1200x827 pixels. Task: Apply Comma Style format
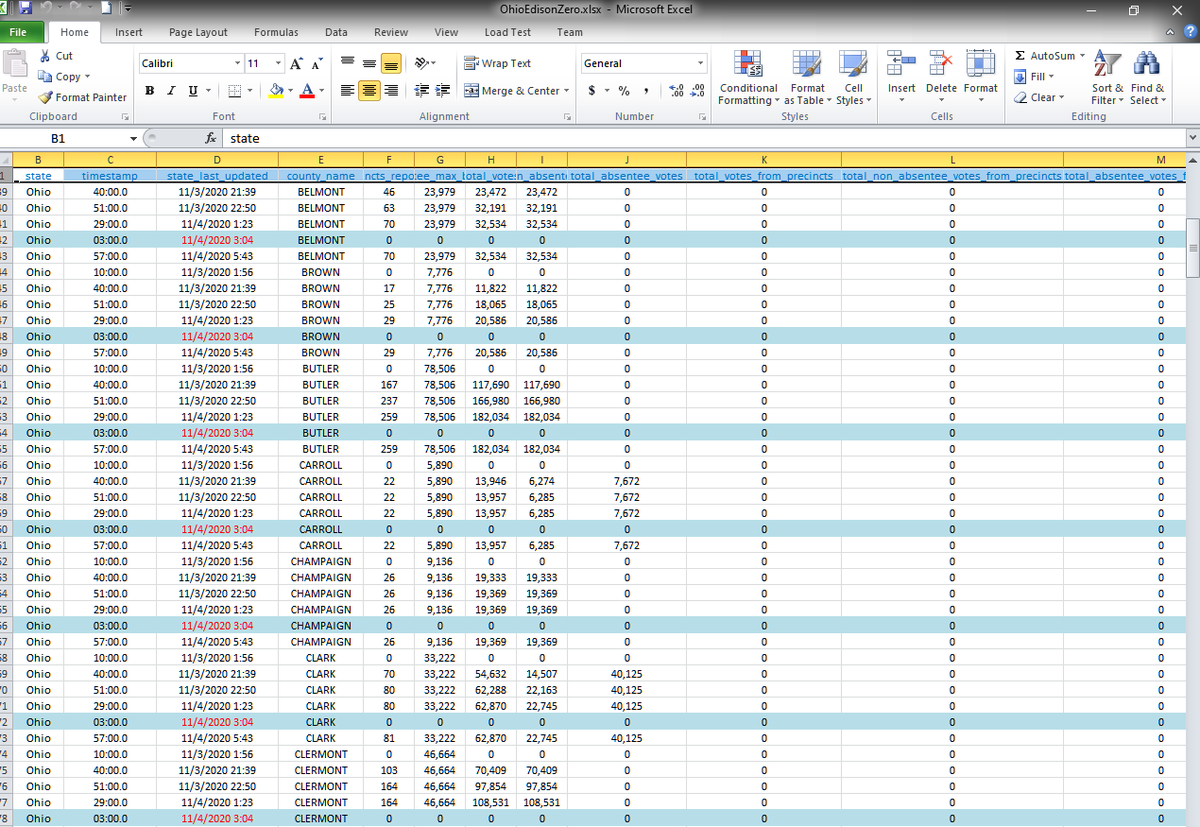(647, 91)
